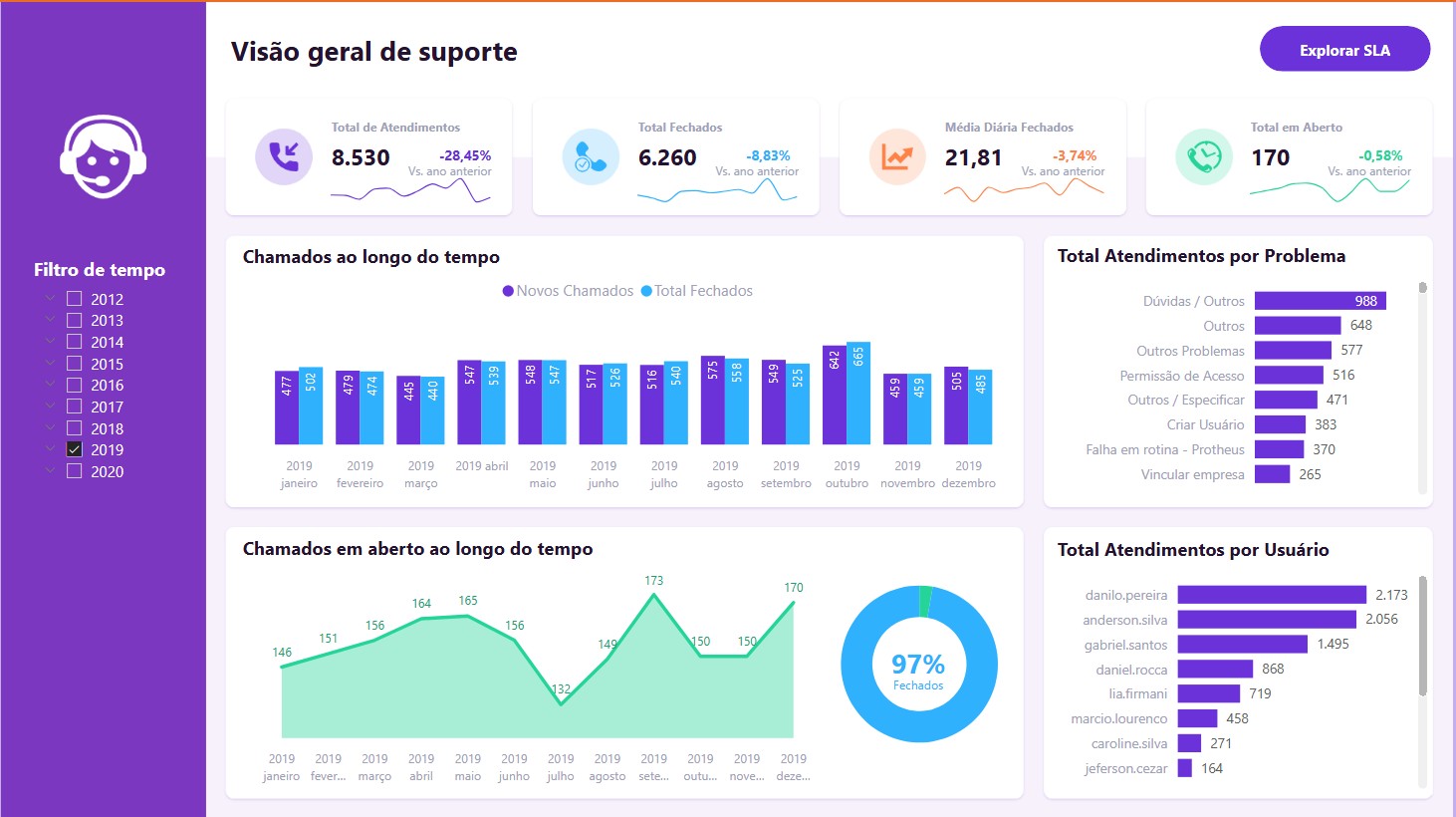Expand the 2019 chevron in time filter
The image size is (1456, 817).
tap(50, 449)
